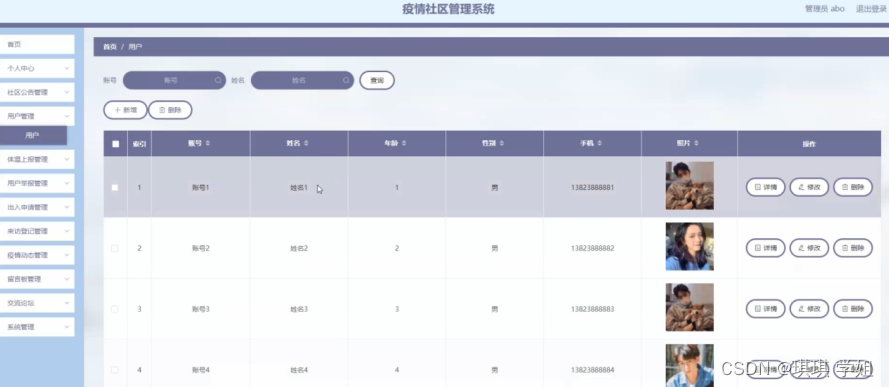889x387 pixels.
Task: Click the 新增 add button
Action: 125,110
